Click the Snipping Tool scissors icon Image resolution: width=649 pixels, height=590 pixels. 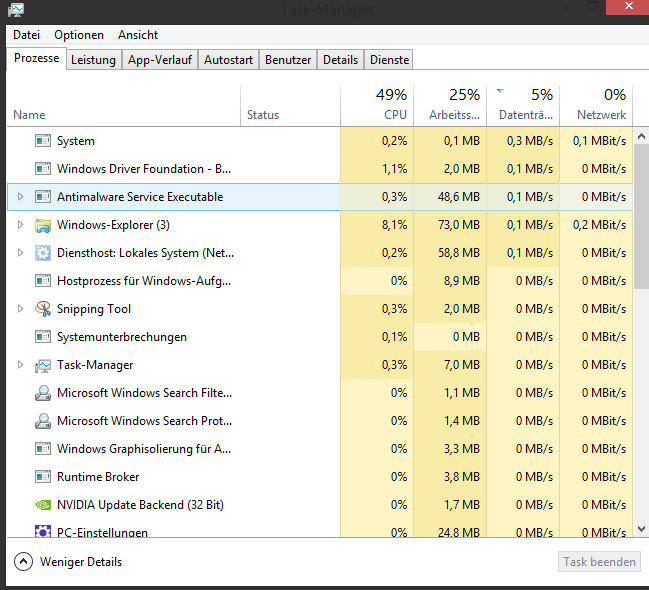click(43, 309)
